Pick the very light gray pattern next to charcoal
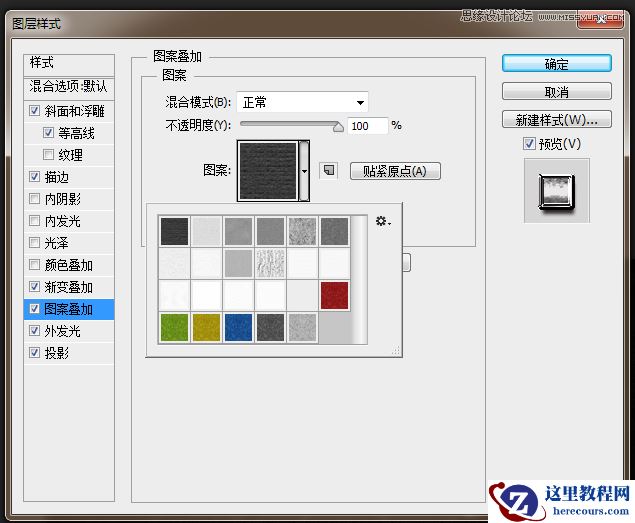The height and width of the screenshot is (523, 635). coord(206,231)
